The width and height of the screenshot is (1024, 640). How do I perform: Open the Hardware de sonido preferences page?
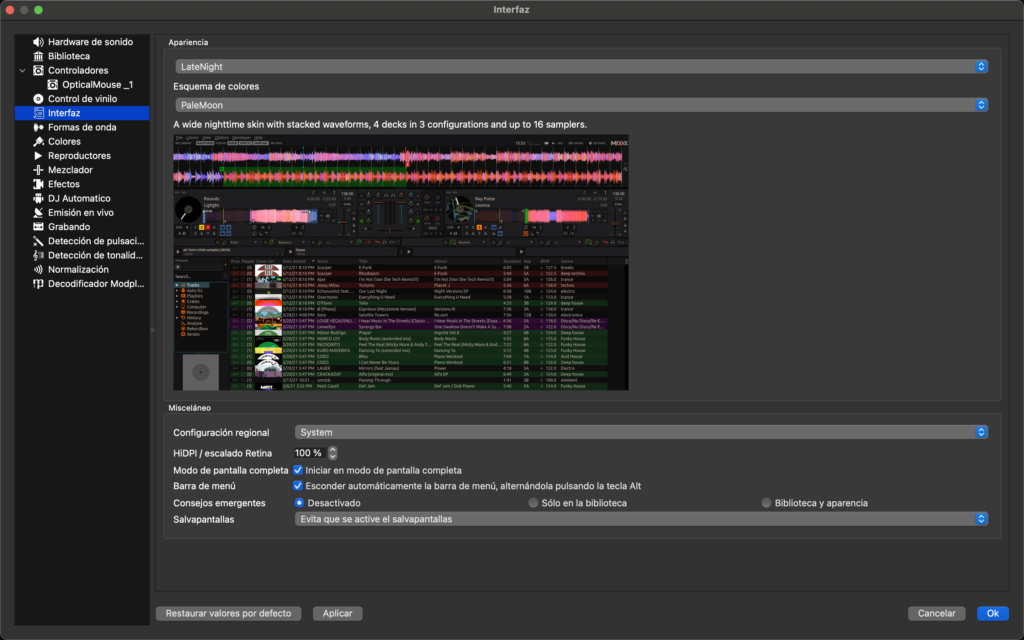(x=90, y=42)
